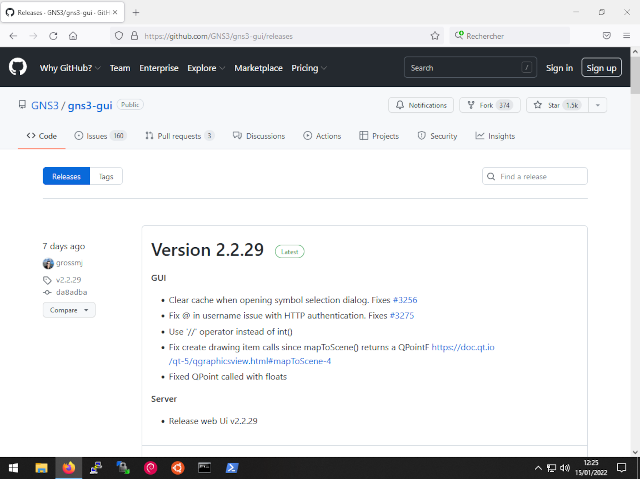Bookmark this page with the star icon
The width and height of the screenshot is (640, 479).
(x=435, y=36)
